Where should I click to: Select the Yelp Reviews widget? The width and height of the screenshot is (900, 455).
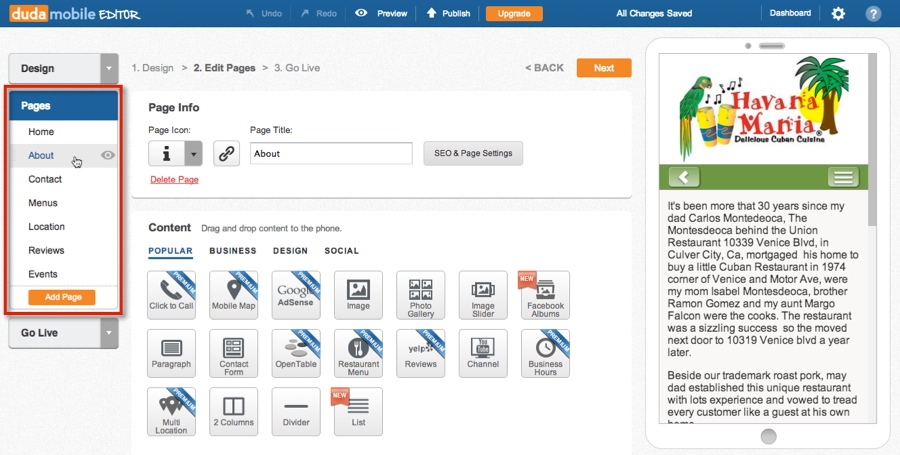420,353
